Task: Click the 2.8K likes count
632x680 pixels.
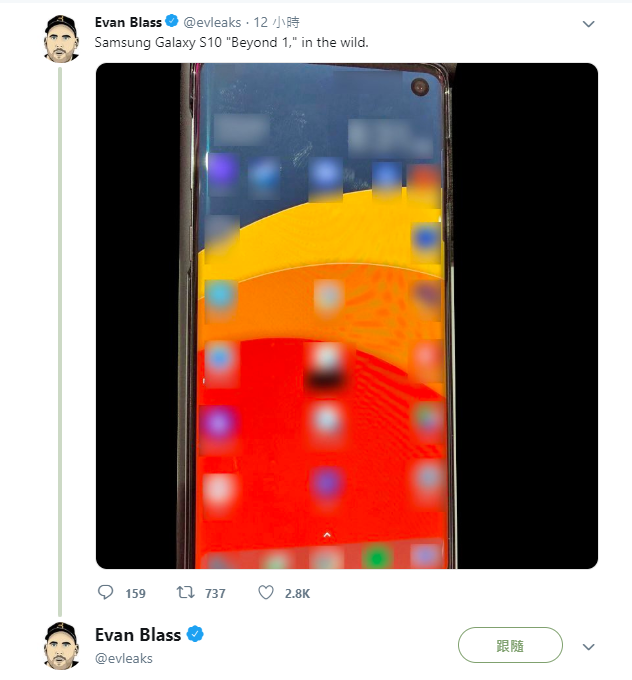Action: 297,594
